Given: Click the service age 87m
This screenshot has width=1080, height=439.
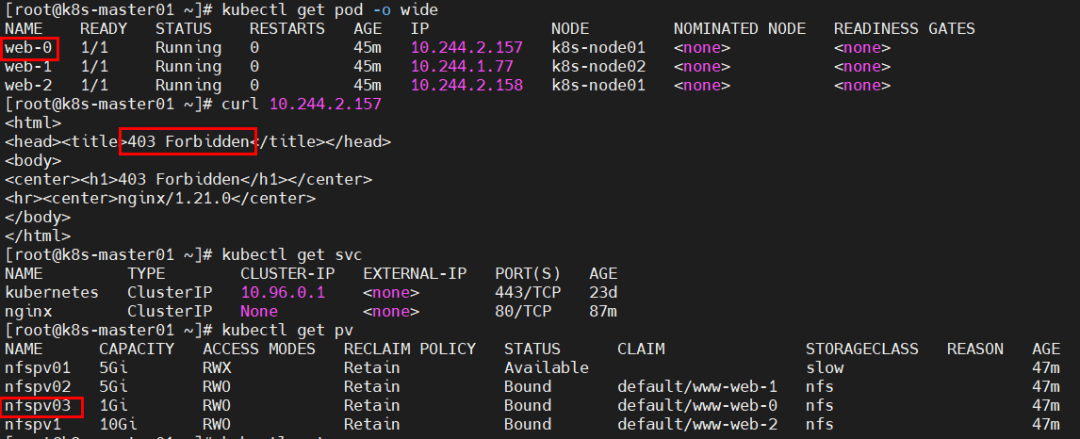Looking at the screenshot, I should click(603, 312).
